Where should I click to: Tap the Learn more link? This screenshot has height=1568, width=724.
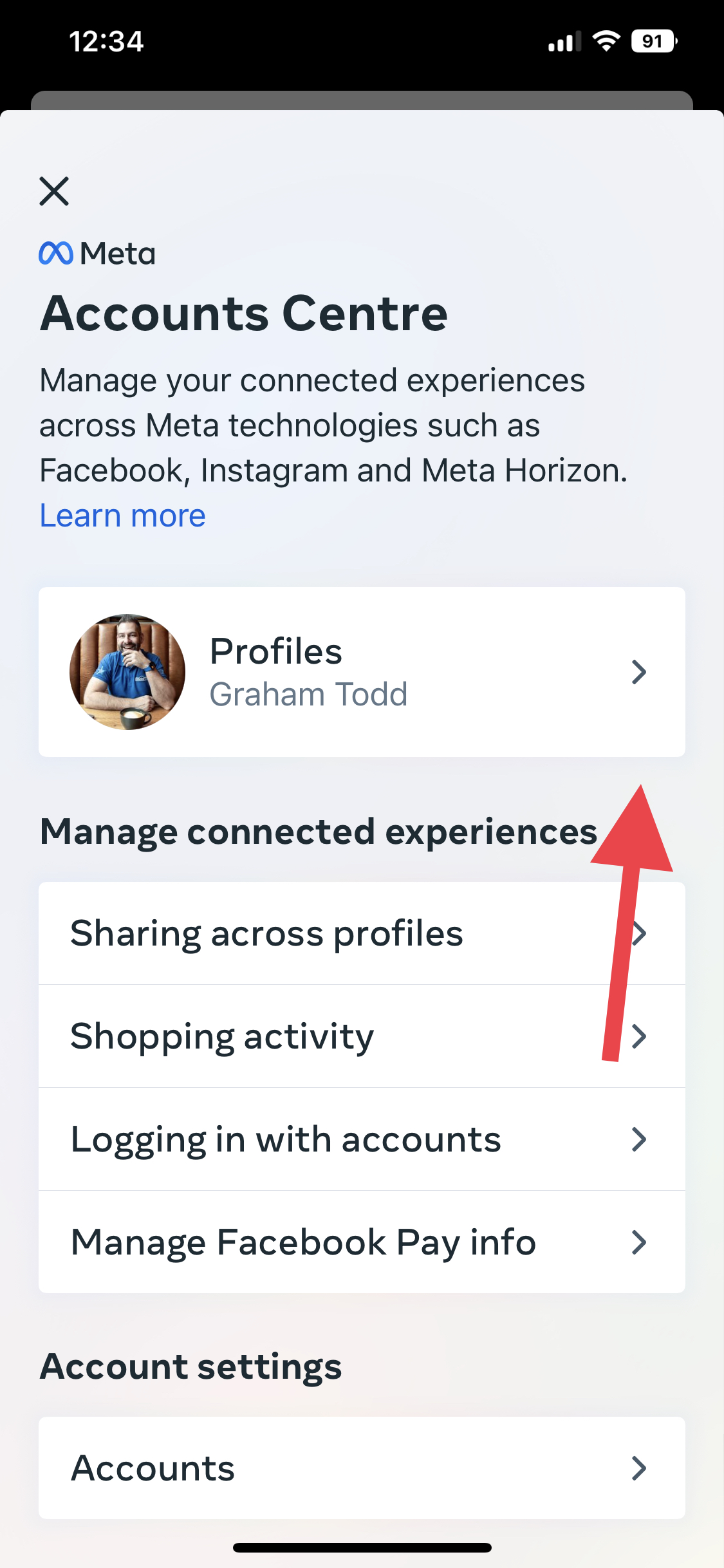122,516
